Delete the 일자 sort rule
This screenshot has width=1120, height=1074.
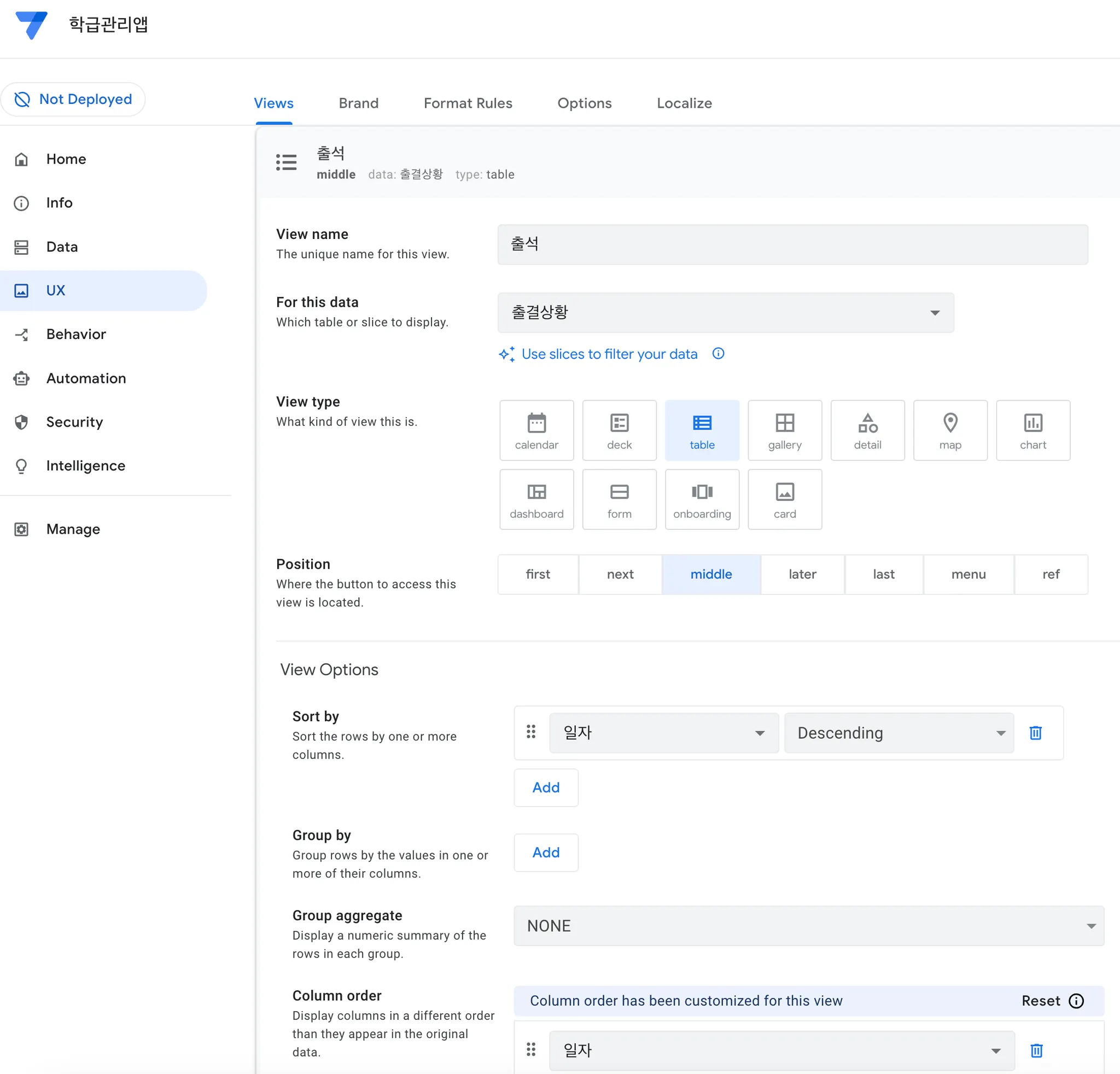tap(1035, 733)
